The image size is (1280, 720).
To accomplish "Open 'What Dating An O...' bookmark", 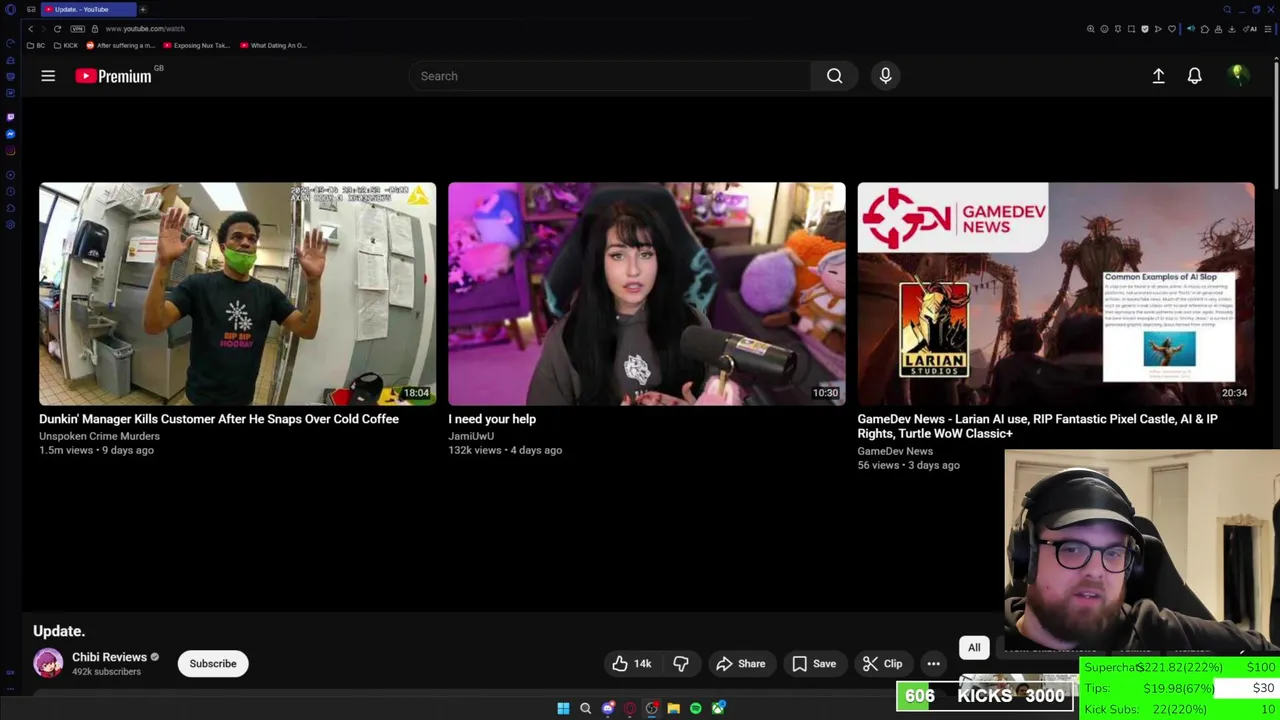I will point(274,45).
